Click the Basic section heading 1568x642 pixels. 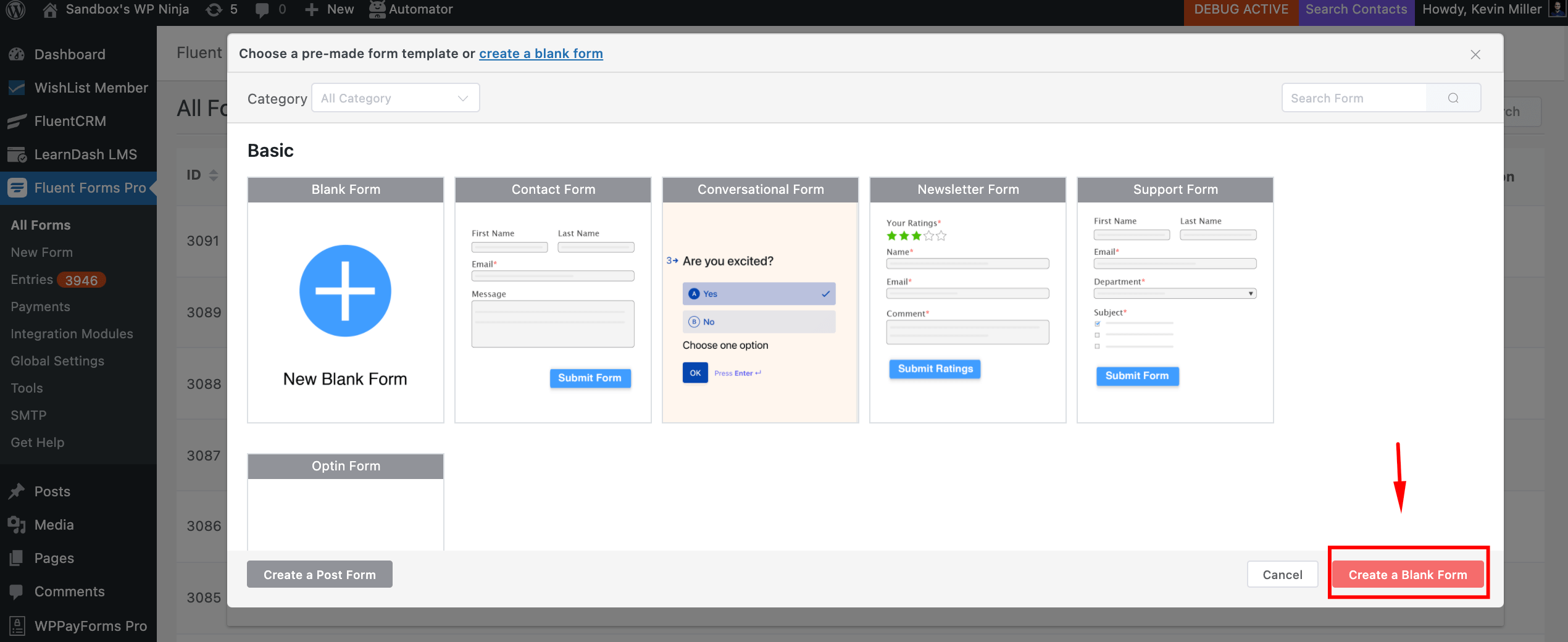(270, 151)
